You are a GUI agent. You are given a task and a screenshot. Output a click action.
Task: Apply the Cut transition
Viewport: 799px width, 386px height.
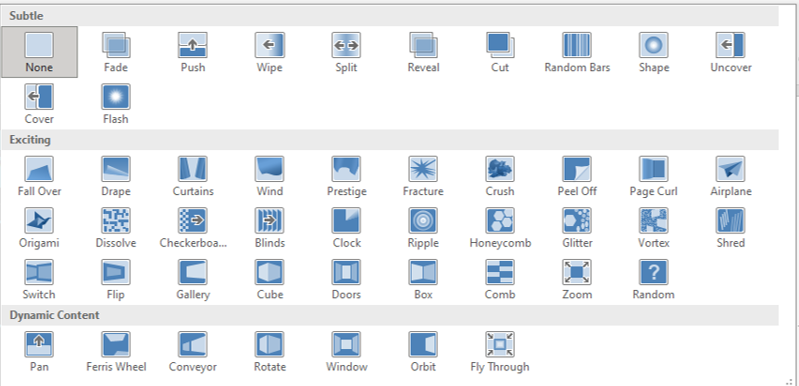pos(500,52)
